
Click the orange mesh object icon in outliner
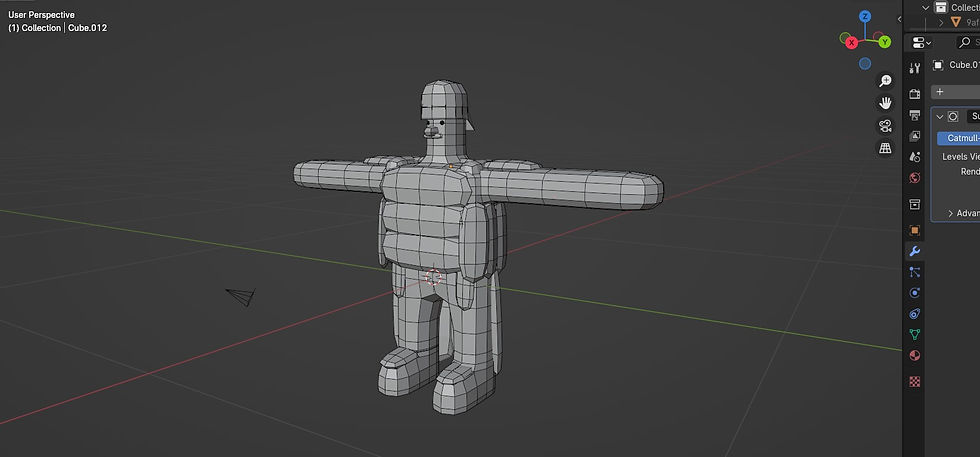956,22
